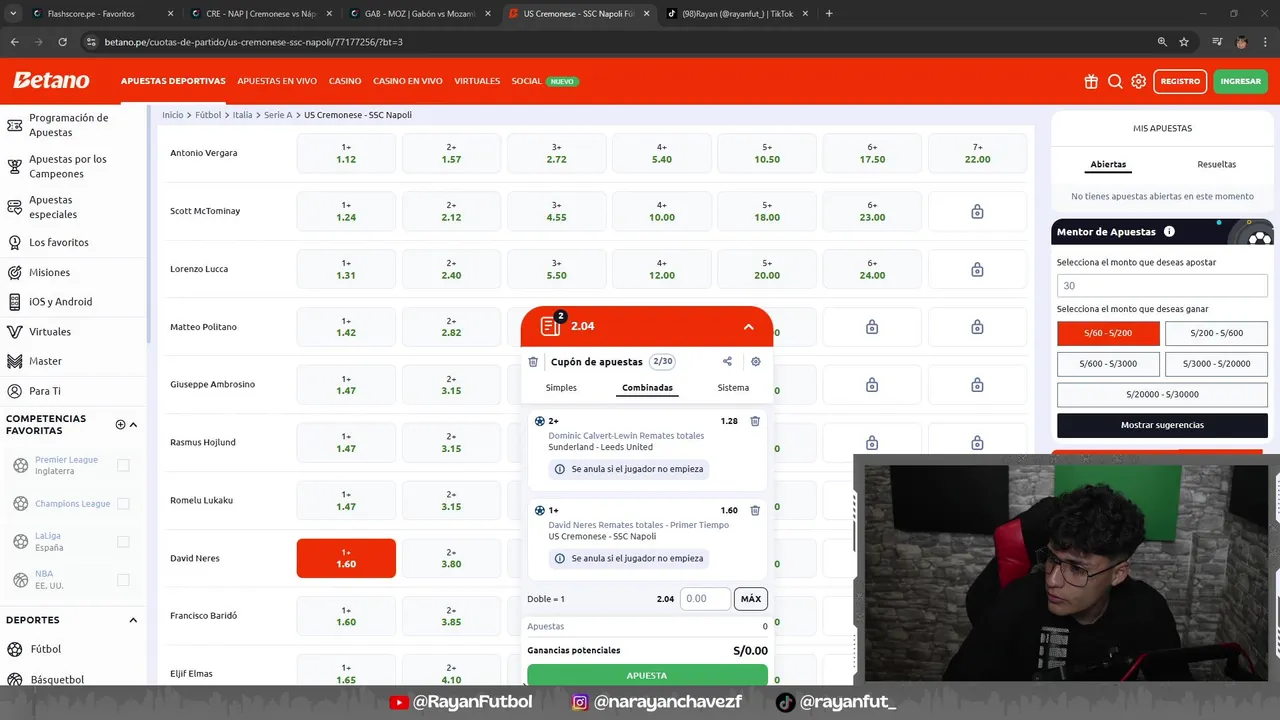Switch to the Combinadas coupon tab

point(647,387)
